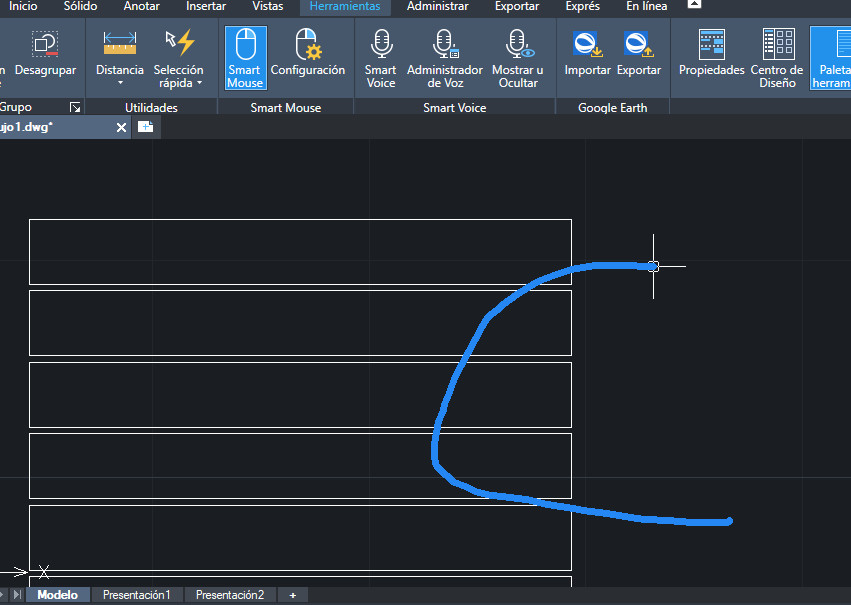This screenshot has width=851, height=605.
Task: Click the Smart Voice panel label
Action: click(x=455, y=108)
